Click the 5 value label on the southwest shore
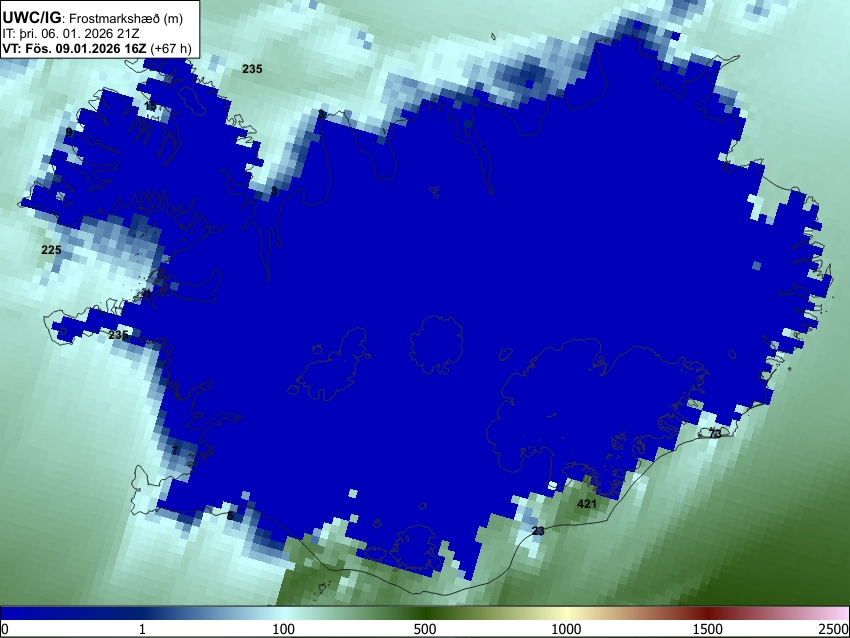 (x=230, y=515)
